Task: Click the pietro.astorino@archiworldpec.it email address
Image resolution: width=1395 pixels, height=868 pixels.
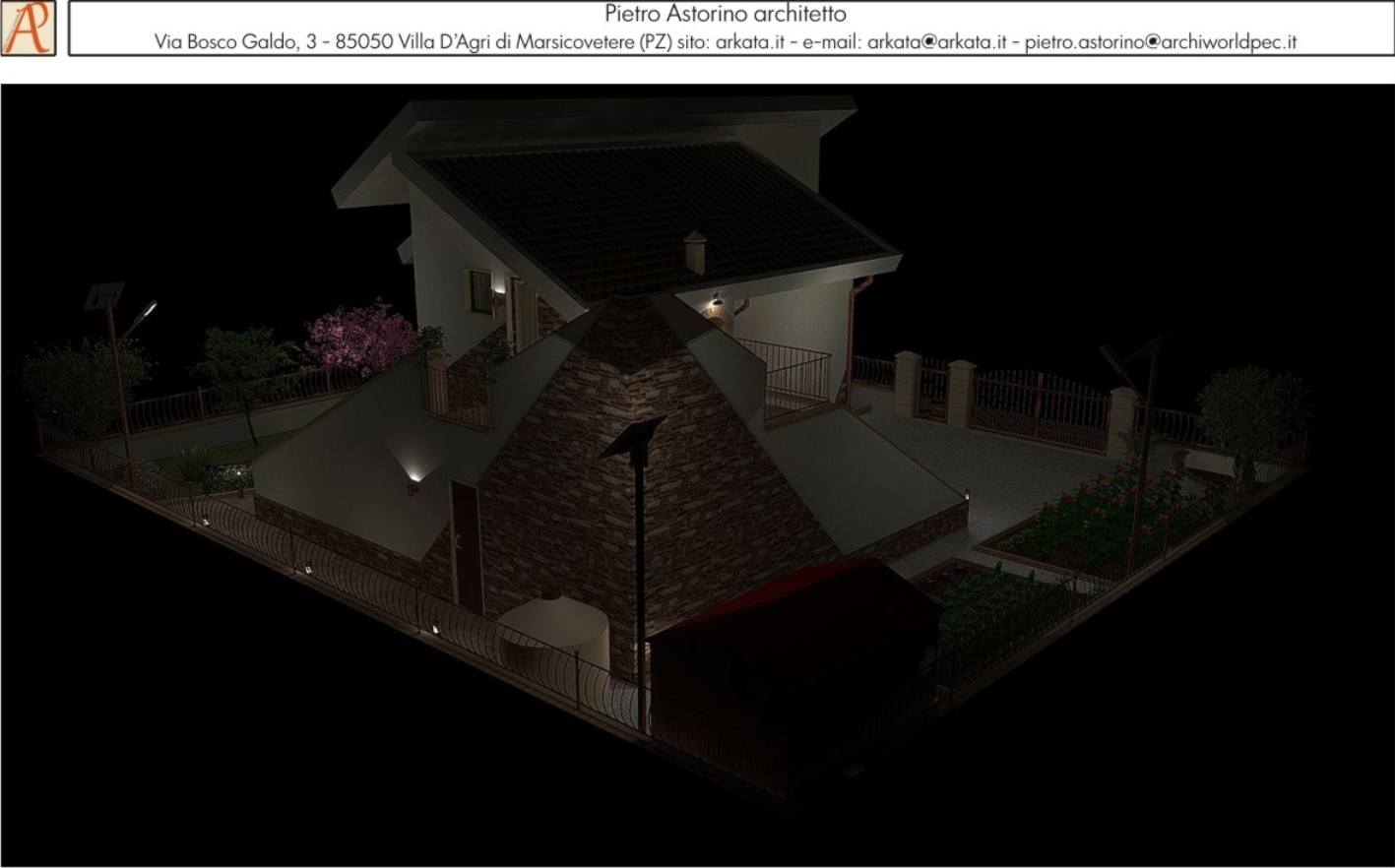Action: point(1161,42)
